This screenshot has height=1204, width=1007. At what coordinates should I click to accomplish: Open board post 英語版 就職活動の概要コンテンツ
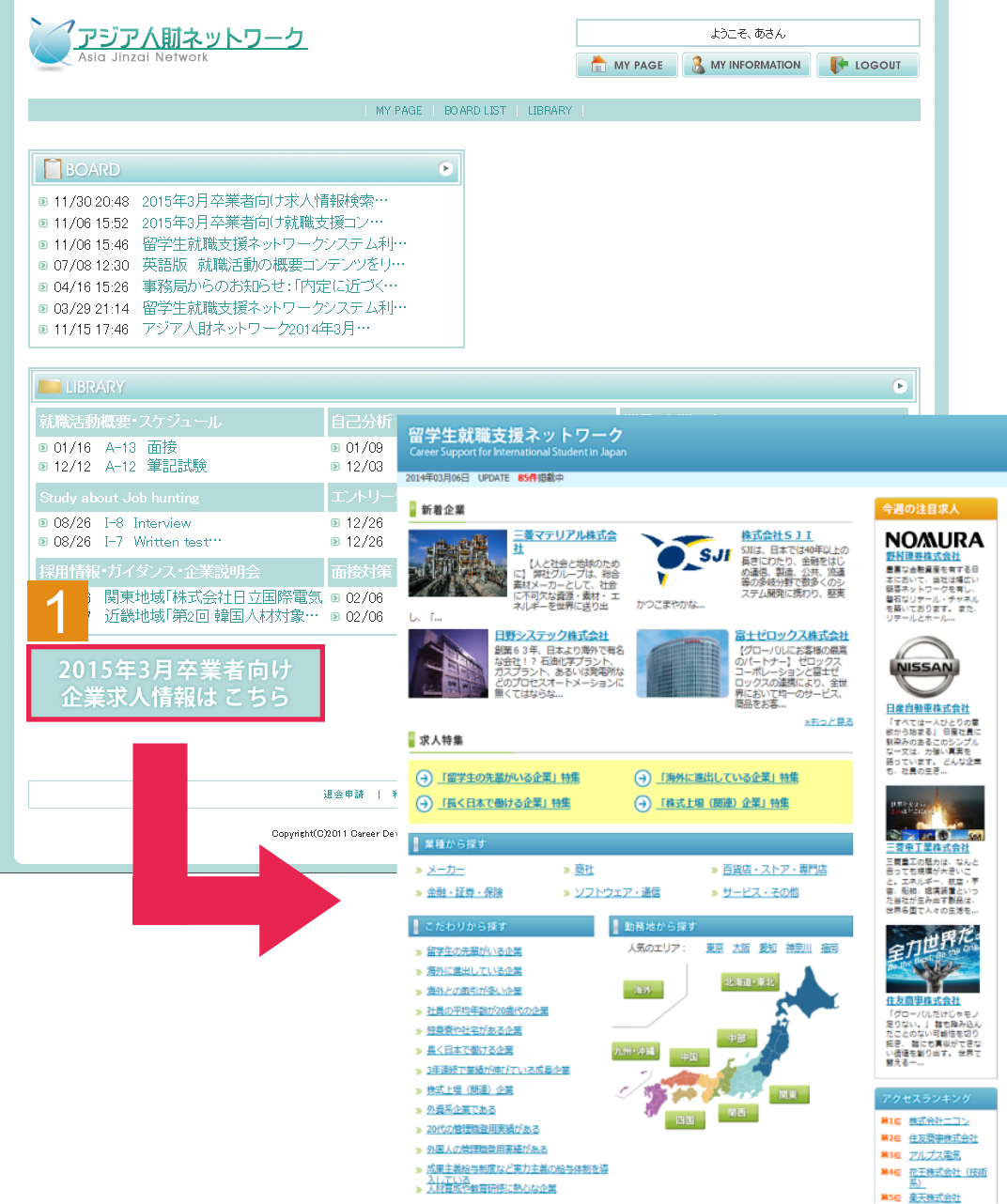273,265
